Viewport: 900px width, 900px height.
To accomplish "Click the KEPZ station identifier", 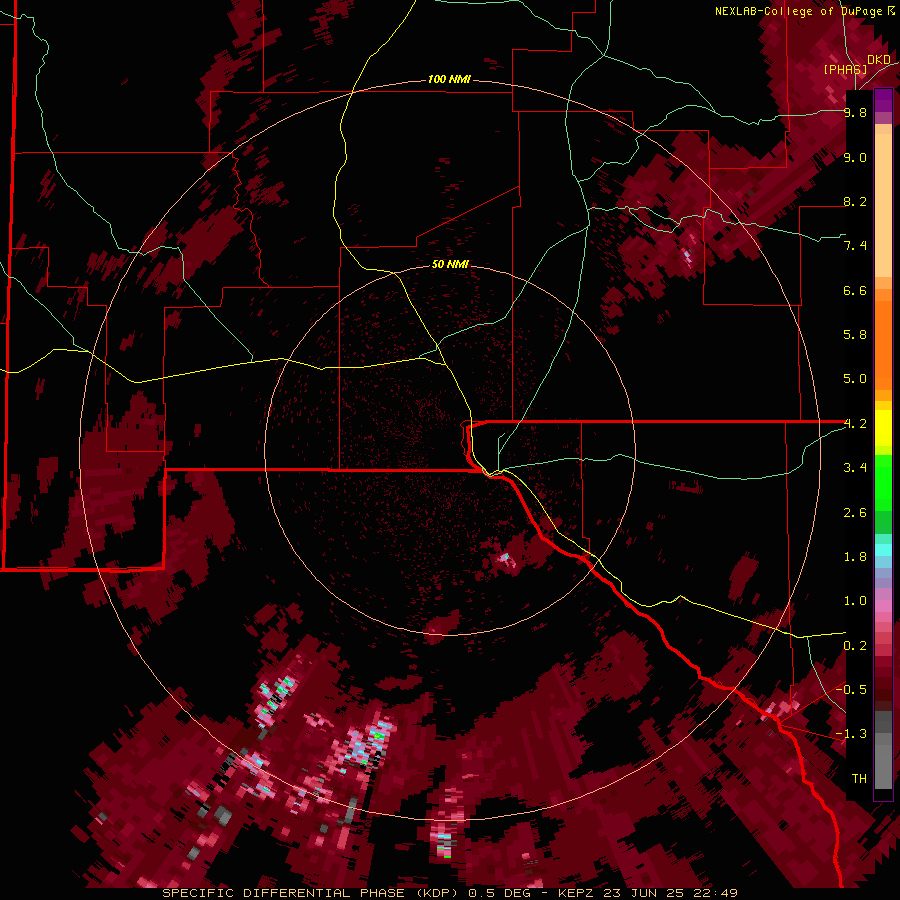I will tap(576, 893).
